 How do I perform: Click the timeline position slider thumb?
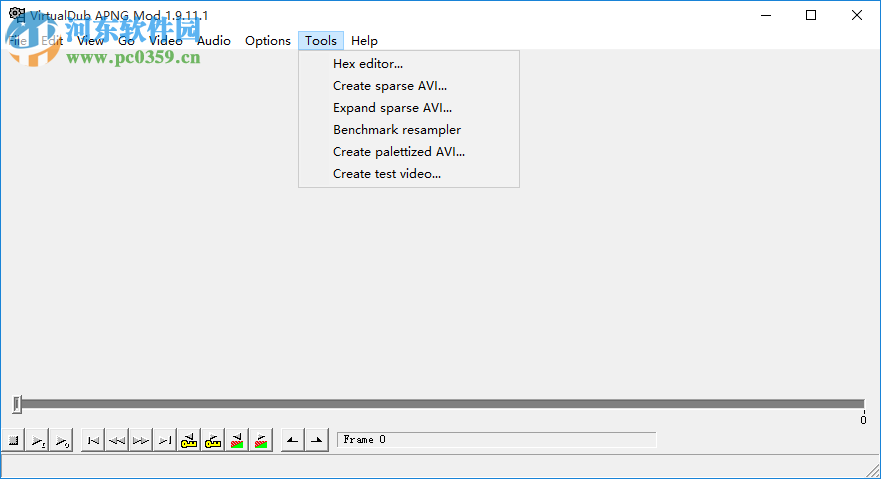coord(17,404)
